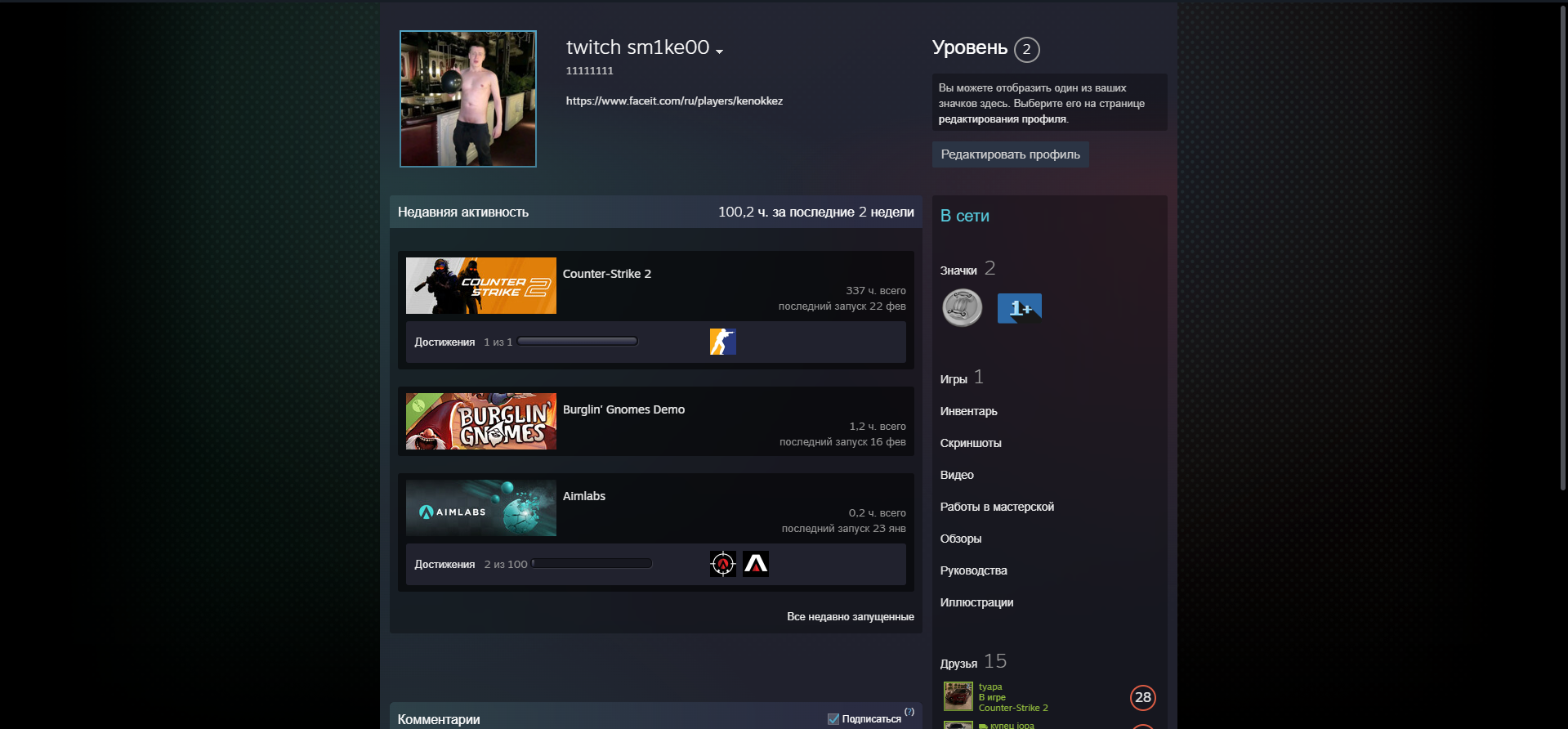Click the profile avatar picture
The width and height of the screenshot is (1568, 729).
tap(468, 99)
